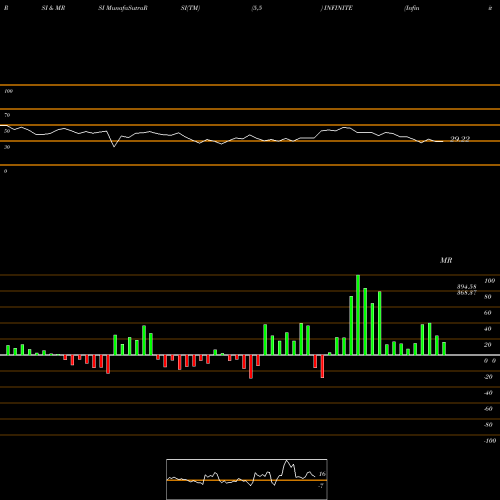
Task: Click the RSI axis label '30'
Action: click(x=7, y=147)
